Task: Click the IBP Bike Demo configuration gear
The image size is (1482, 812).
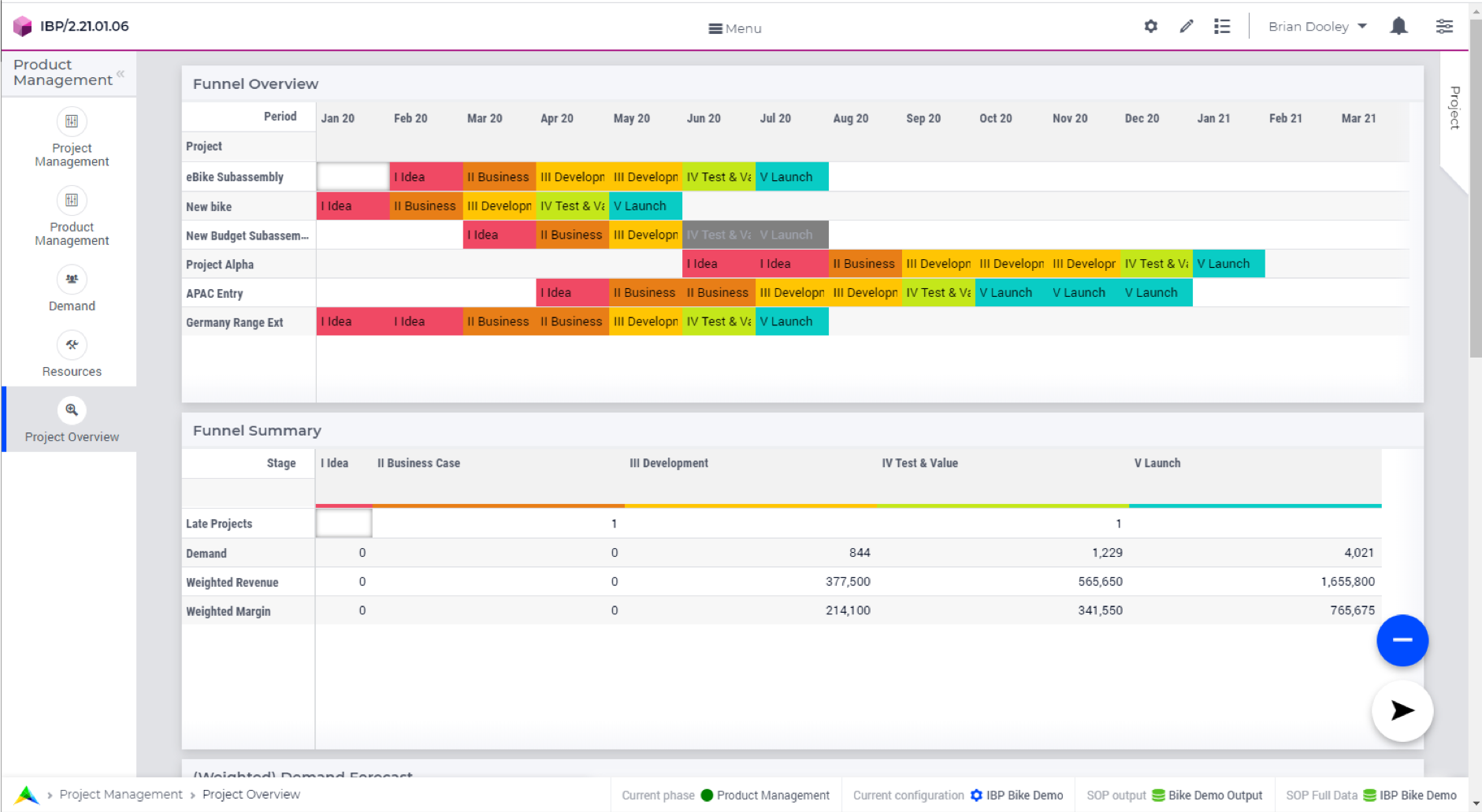Action: tap(976, 795)
